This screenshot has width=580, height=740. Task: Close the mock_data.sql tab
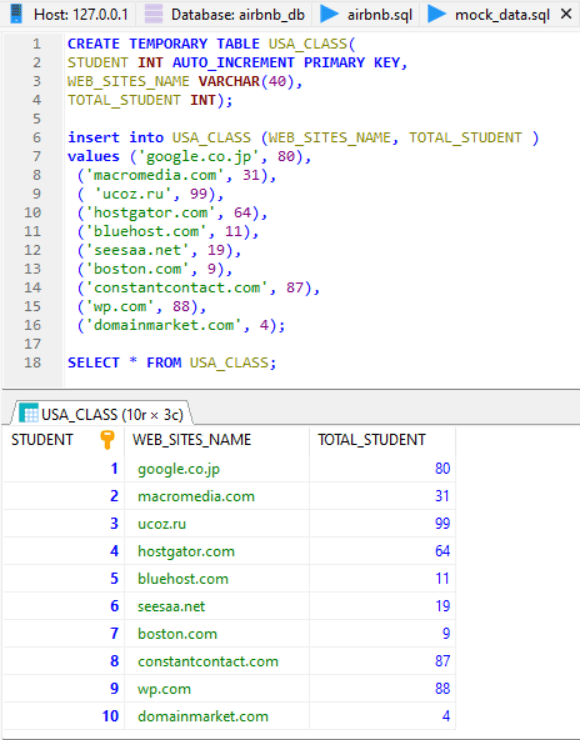pyautogui.click(x=566, y=14)
